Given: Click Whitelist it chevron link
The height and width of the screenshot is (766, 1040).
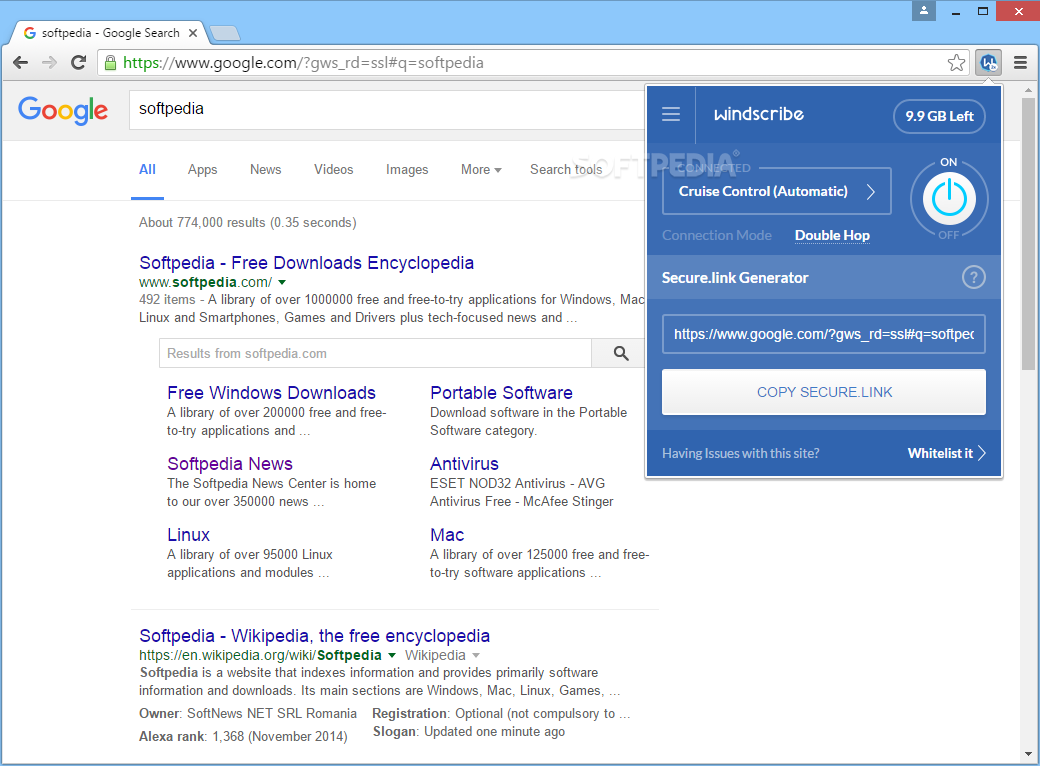Looking at the screenshot, I should click(x=946, y=453).
